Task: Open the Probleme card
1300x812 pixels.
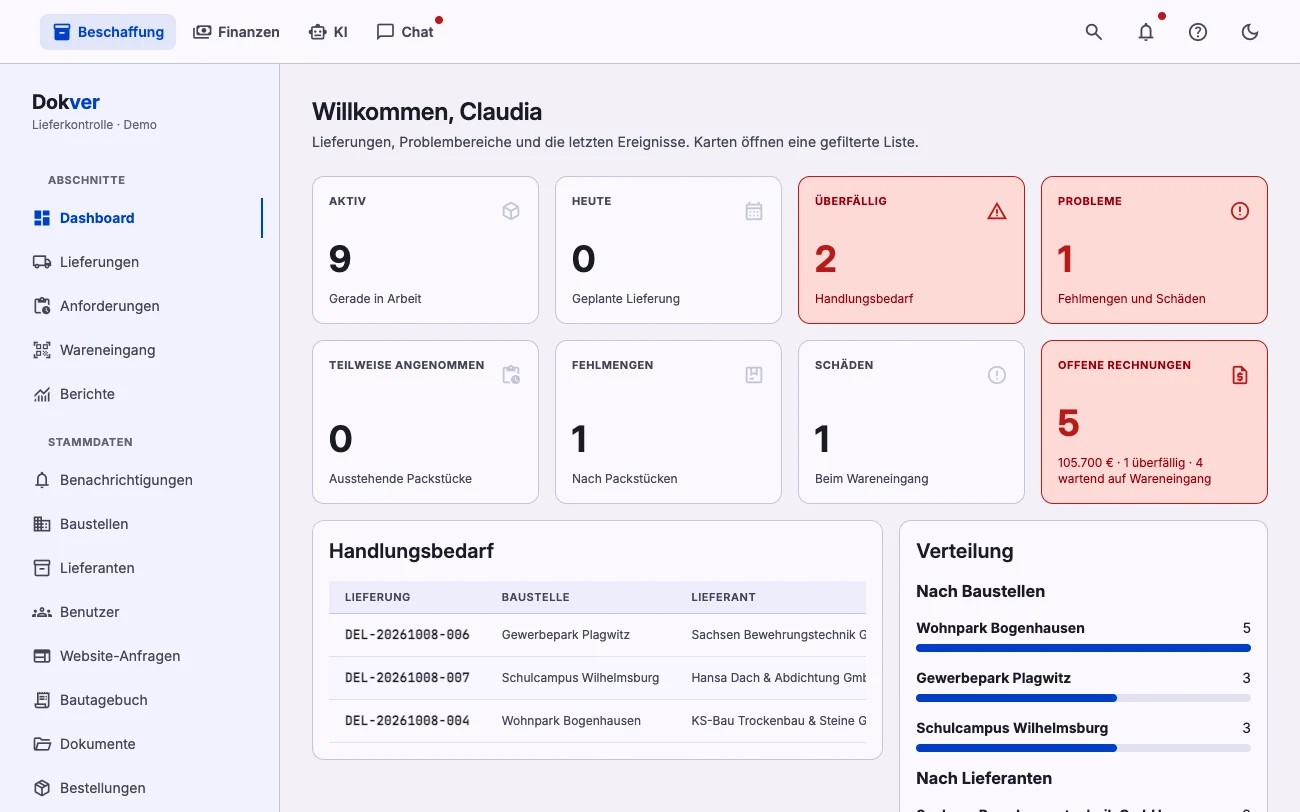Action: [1154, 250]
